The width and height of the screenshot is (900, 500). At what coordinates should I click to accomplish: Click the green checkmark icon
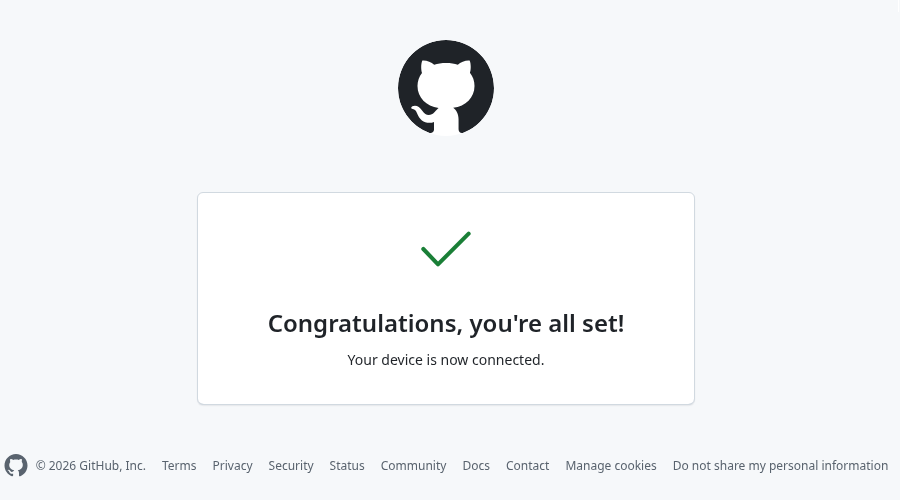[x=446, y=249]
